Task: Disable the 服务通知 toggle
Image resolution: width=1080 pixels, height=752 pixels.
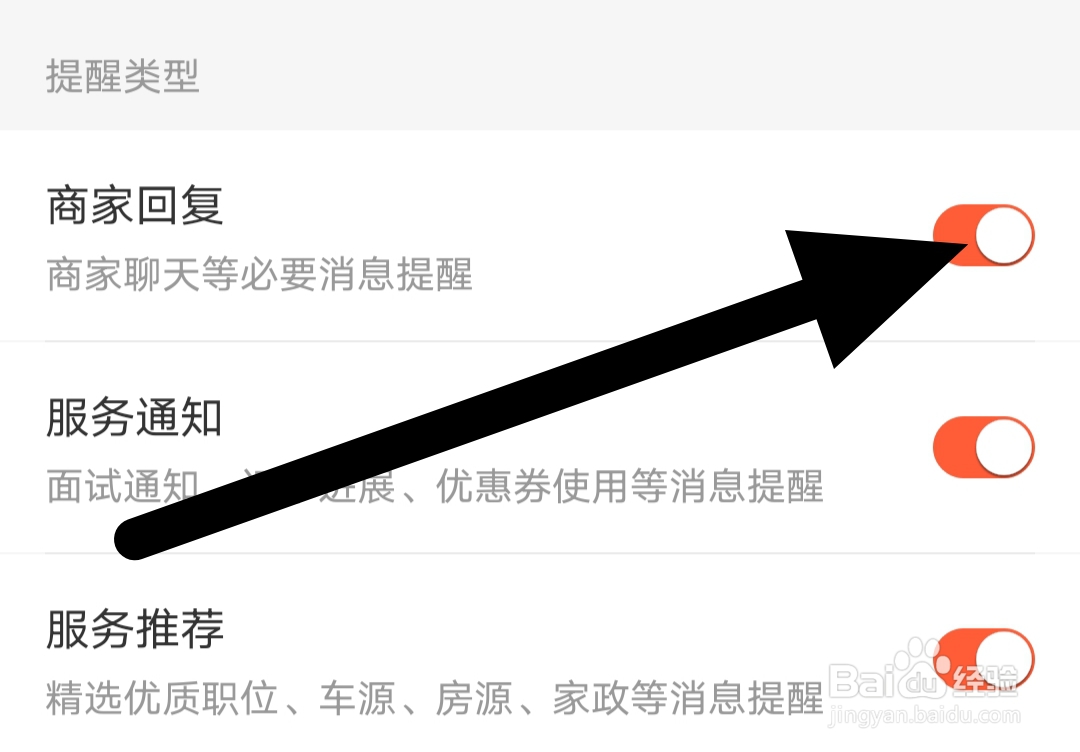Action: pos(984,447)
